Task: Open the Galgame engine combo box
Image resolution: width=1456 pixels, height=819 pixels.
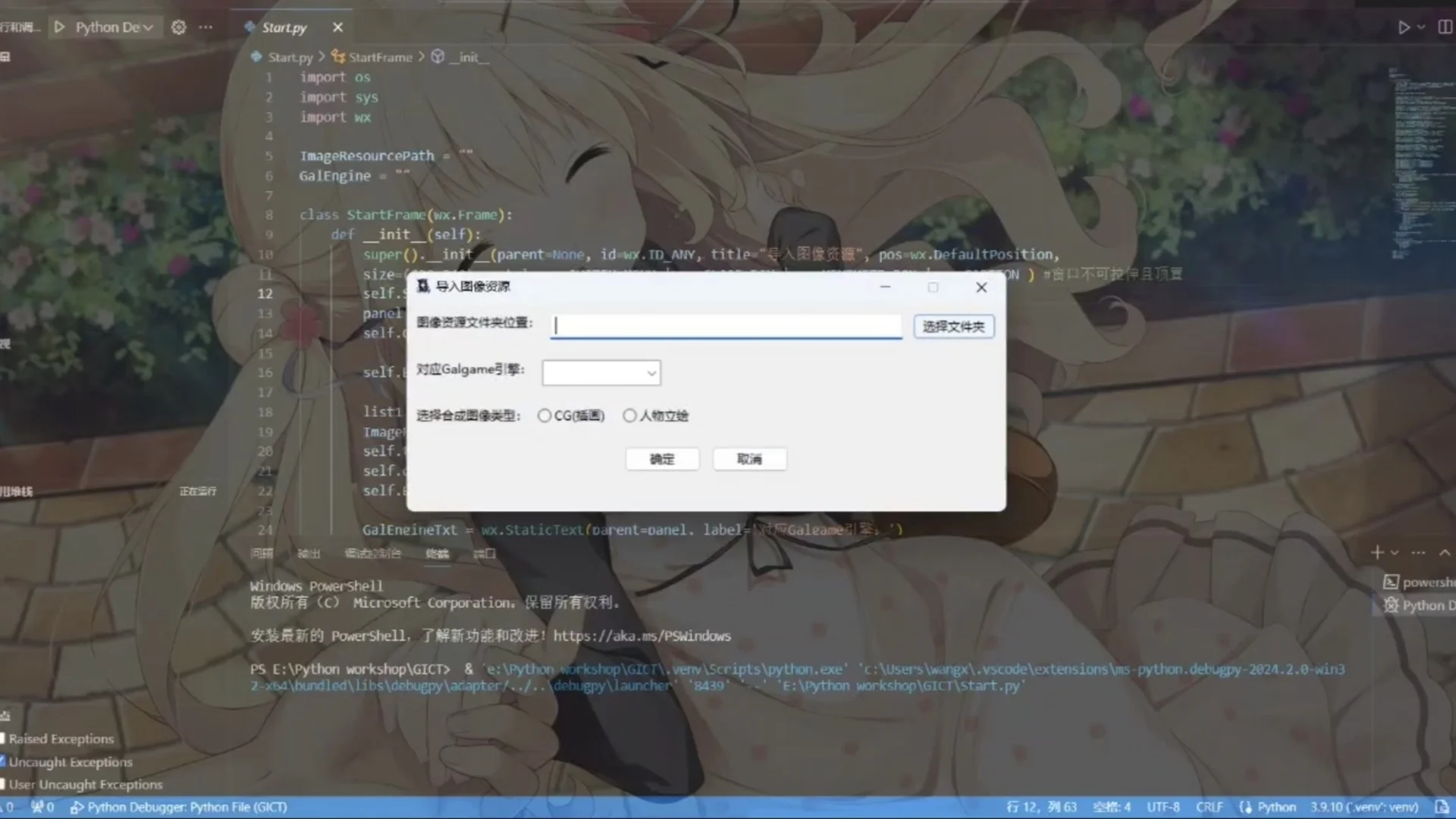Action: click(601, 372)
